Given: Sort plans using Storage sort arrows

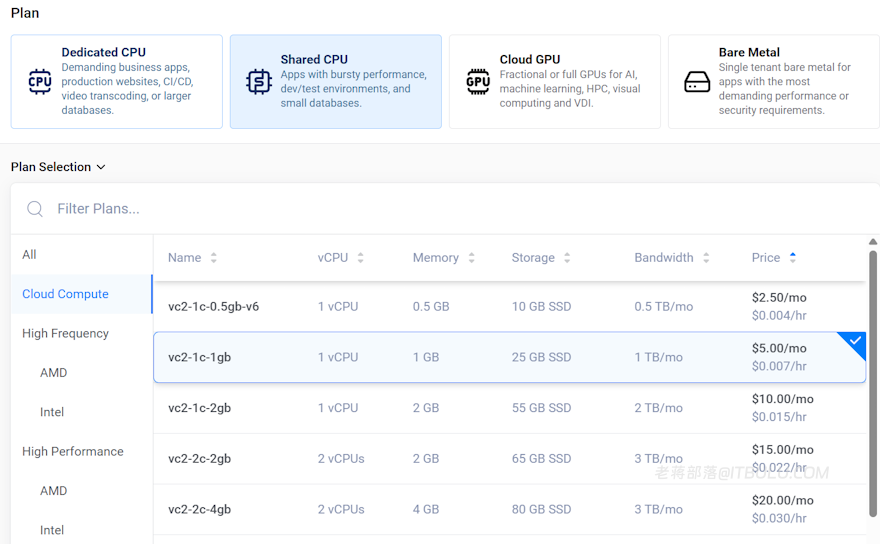Looking at the screenshot, I should point(567,258).
